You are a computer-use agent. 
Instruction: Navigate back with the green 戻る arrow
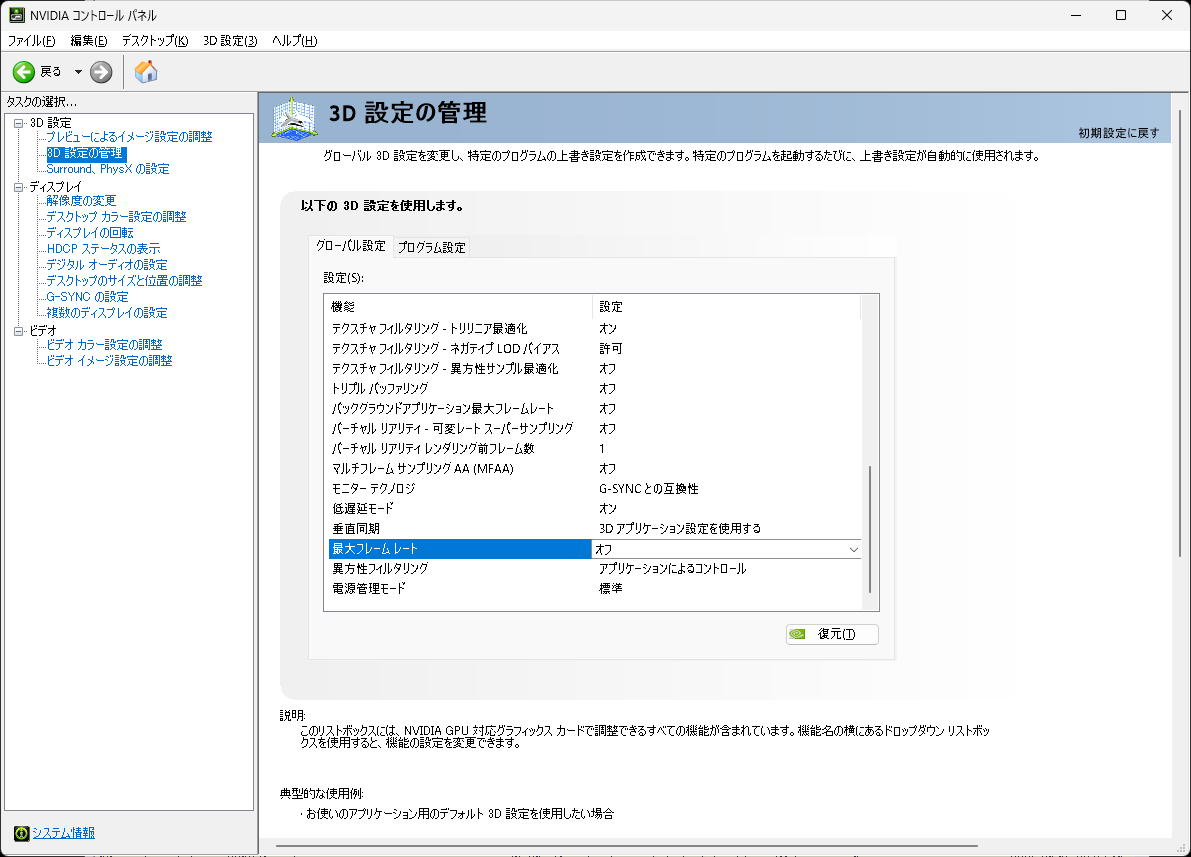22,71
